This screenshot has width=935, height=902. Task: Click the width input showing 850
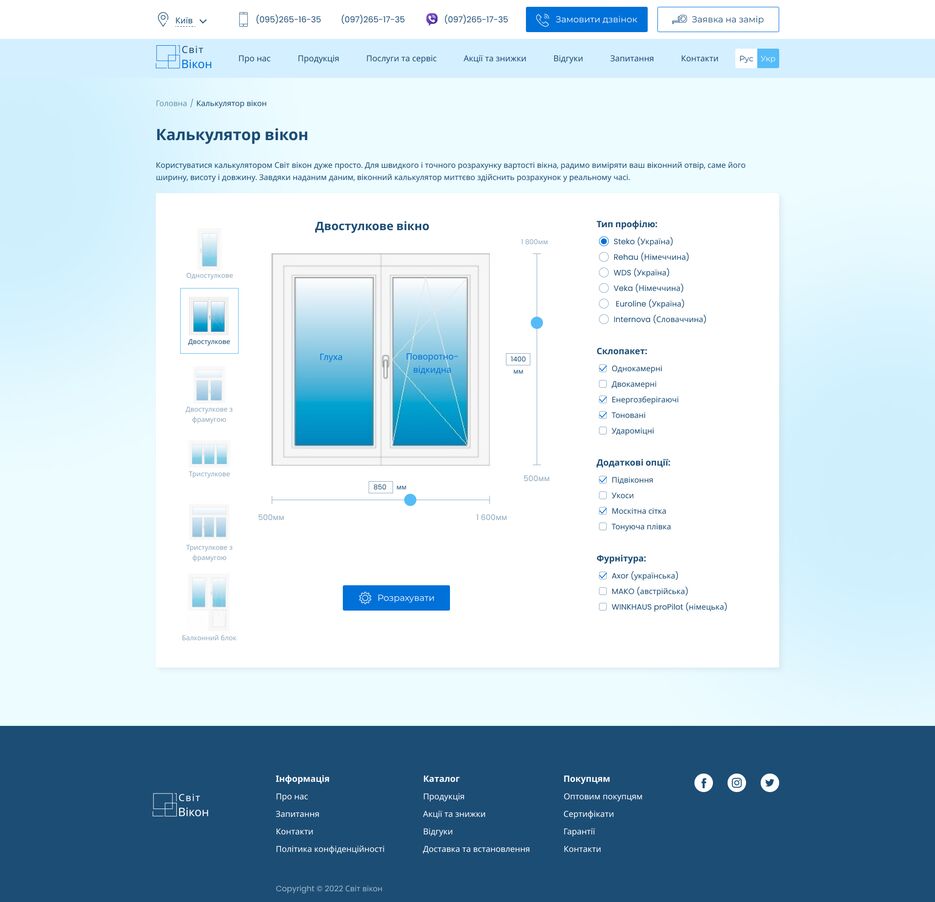pyautogui.click(x=380, y=487)
